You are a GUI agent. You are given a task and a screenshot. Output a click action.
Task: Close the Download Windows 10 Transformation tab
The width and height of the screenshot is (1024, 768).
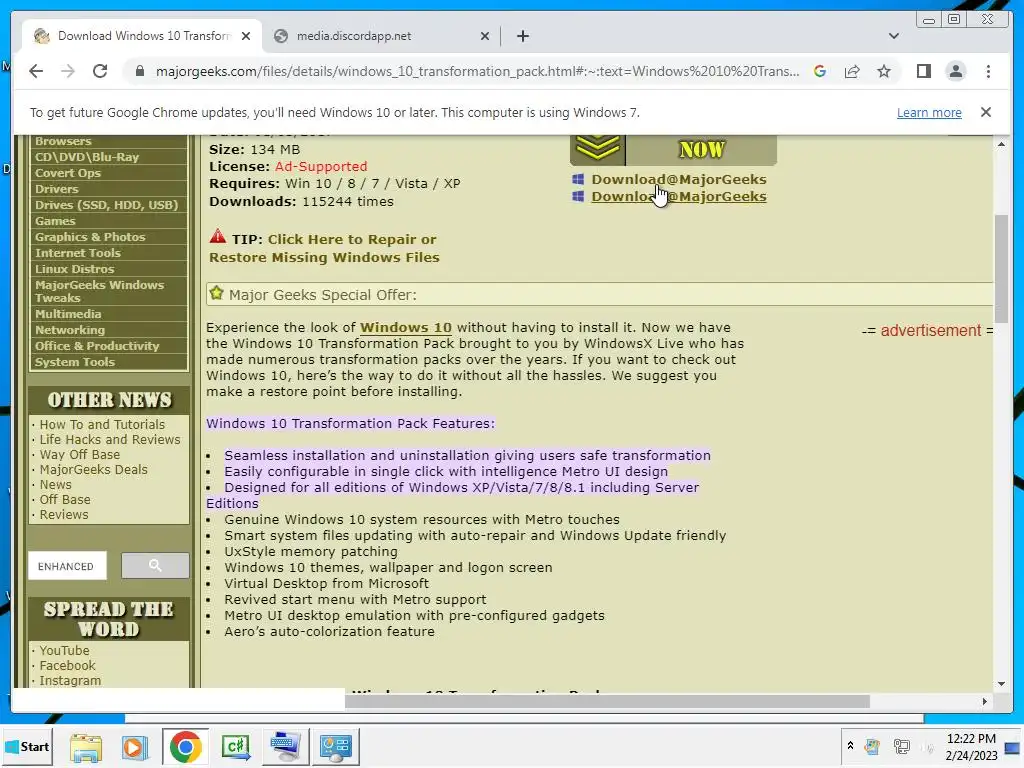click(246, 36)
